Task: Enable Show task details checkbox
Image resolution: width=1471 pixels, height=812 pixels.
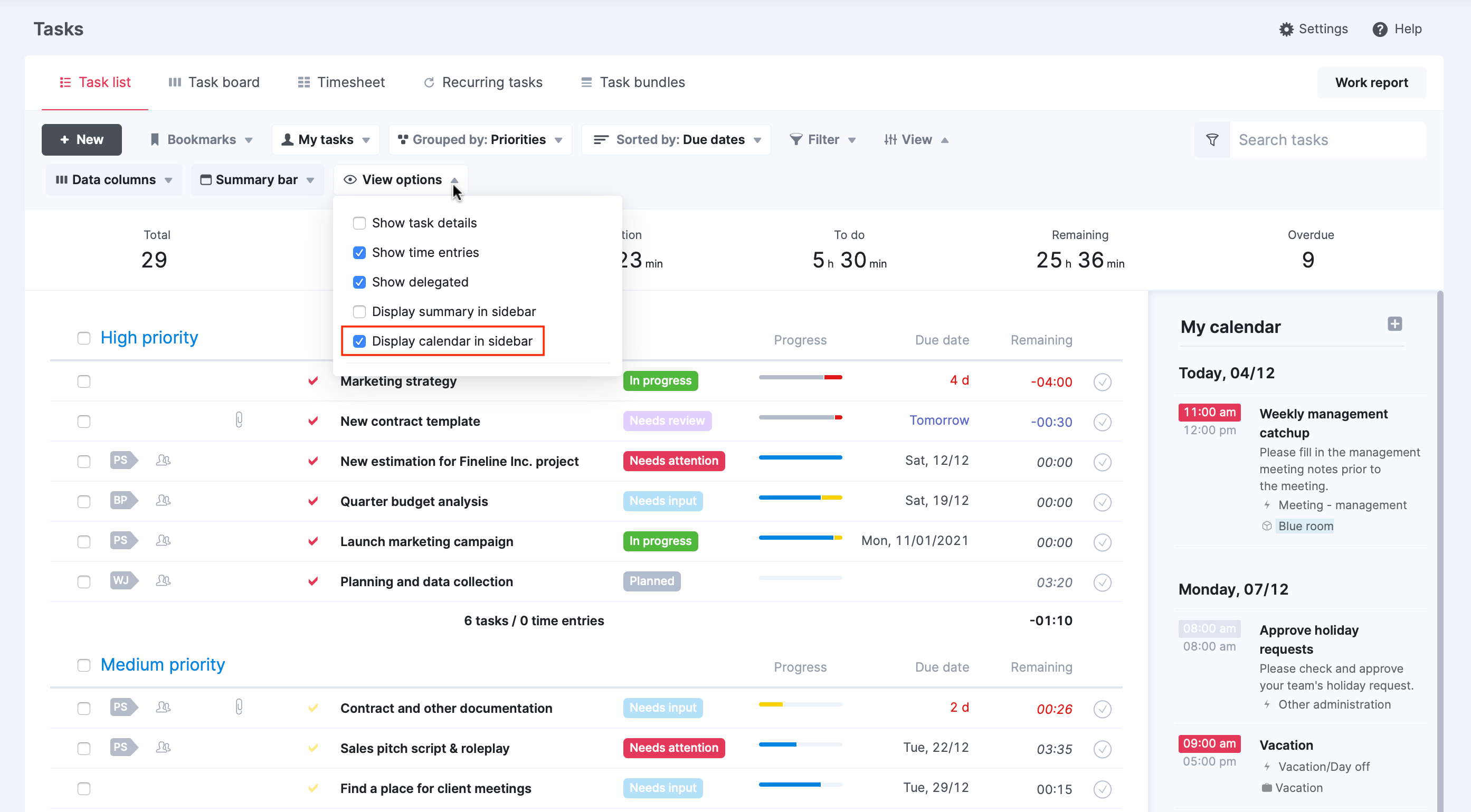Action: [359, 223]
